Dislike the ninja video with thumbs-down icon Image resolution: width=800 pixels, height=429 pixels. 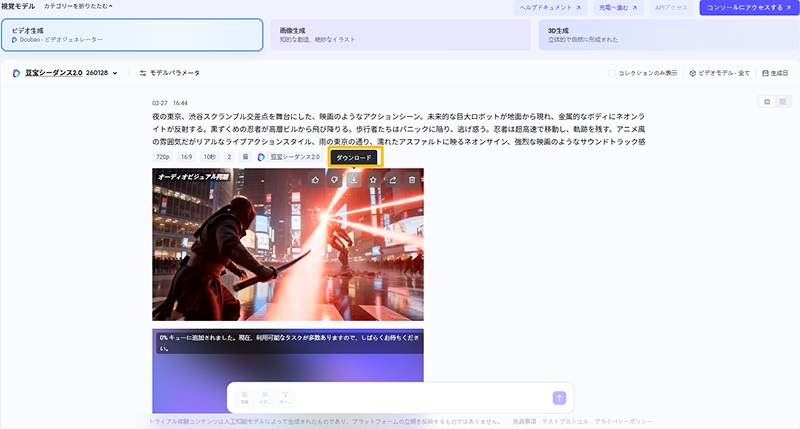point(335,180)
